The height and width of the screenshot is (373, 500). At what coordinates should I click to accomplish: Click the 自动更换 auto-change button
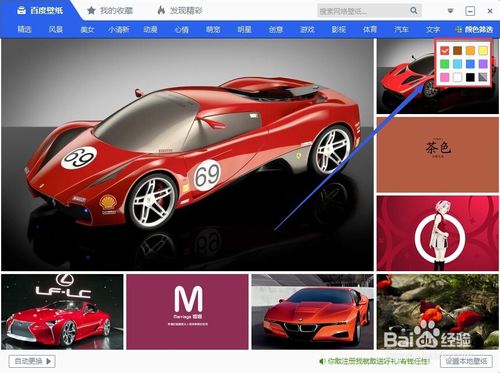32,361
